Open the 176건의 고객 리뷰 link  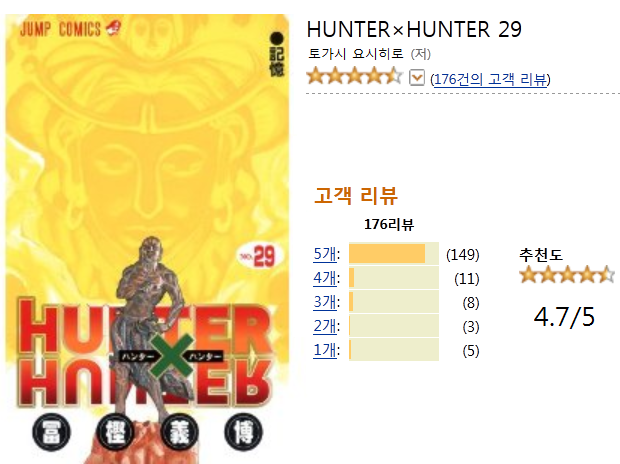(490, 79)
